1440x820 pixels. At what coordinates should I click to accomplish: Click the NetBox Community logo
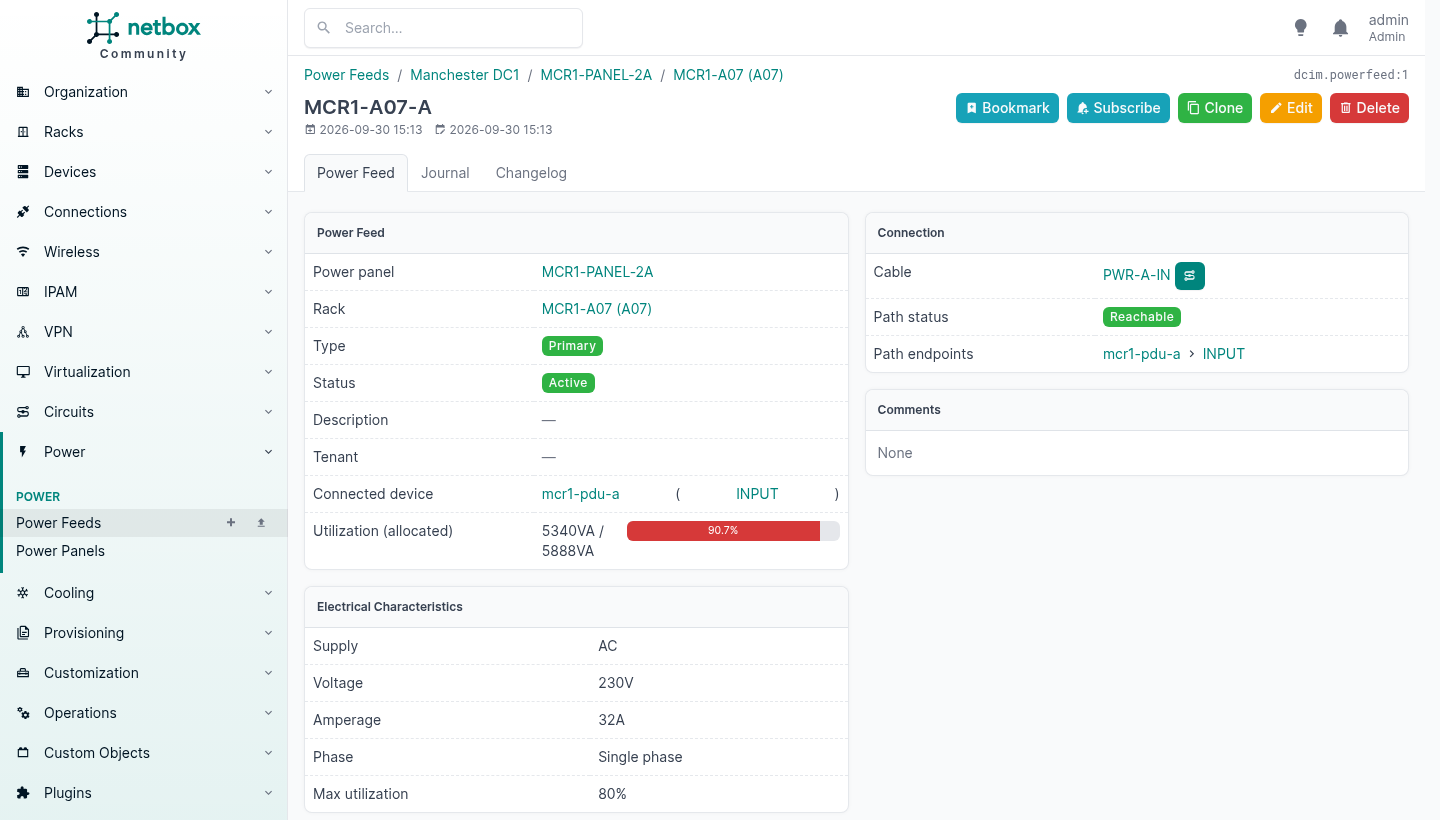(143, 36)
